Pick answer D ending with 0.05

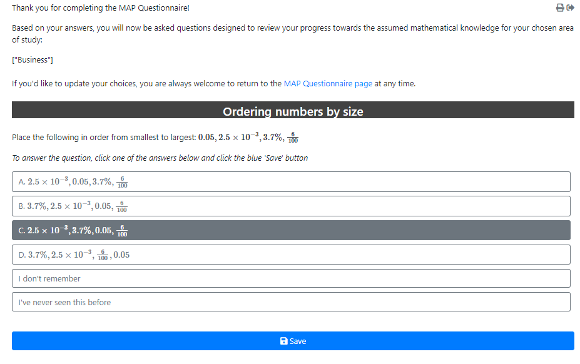click(291, 255)
